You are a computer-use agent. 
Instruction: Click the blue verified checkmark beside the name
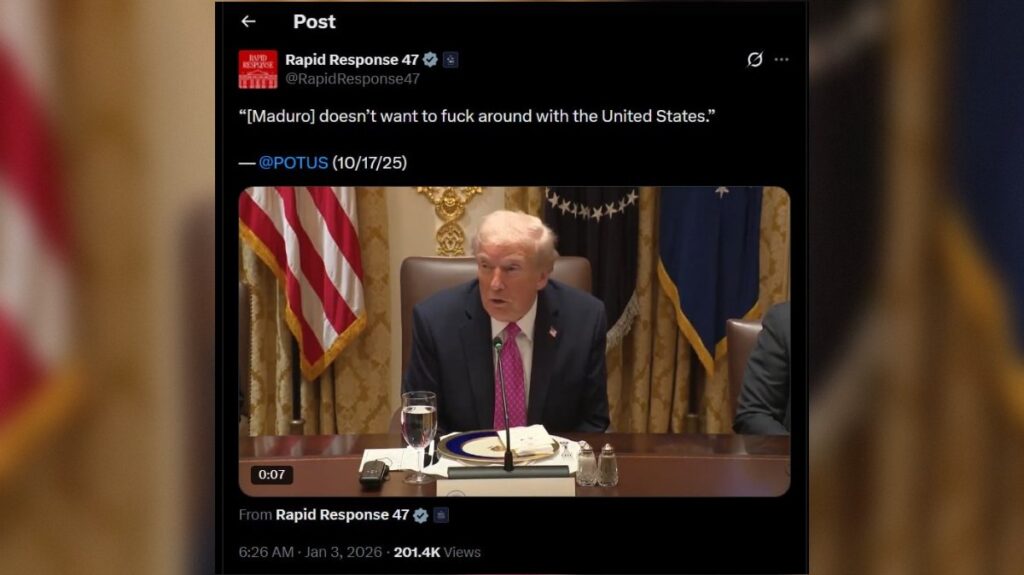pyautogui.click(x=430, y=59)
